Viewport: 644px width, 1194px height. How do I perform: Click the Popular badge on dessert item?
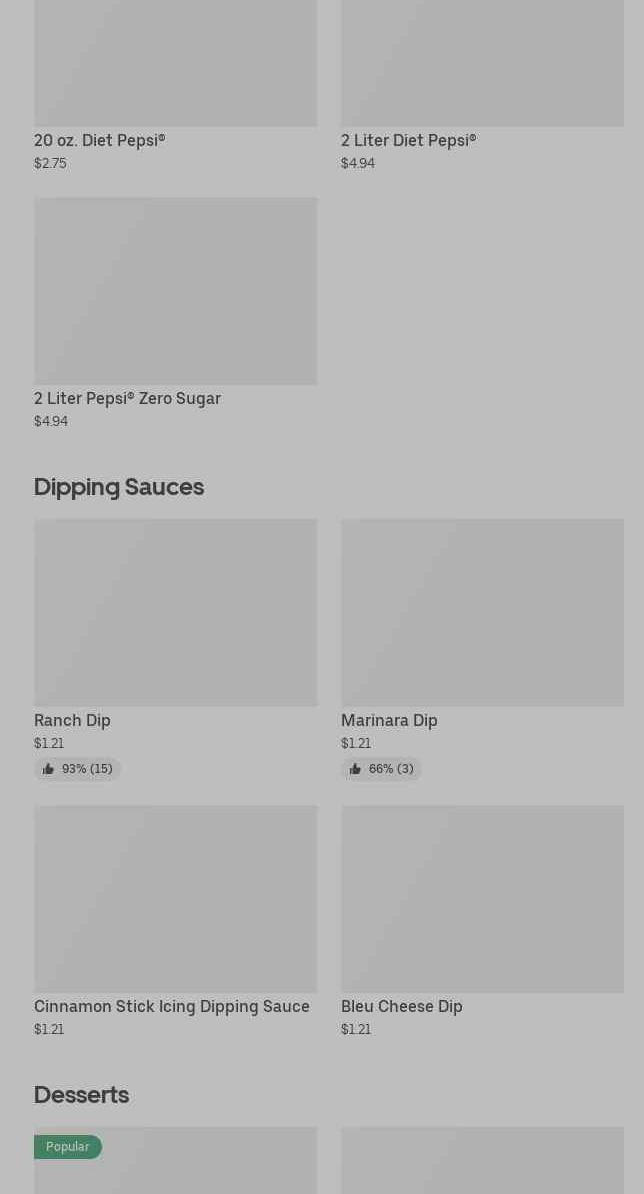point(68,1147)
